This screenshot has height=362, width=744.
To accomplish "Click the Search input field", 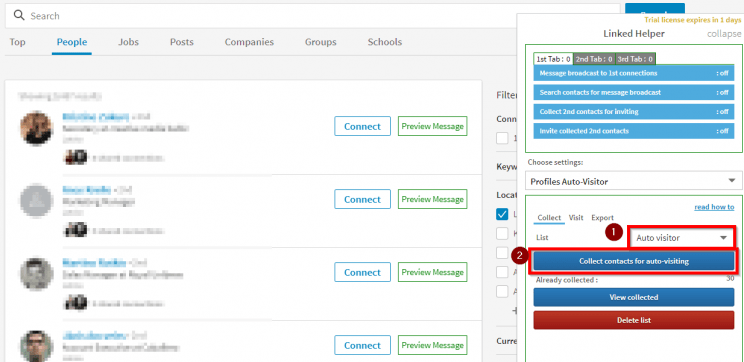I will coord(312,16).
